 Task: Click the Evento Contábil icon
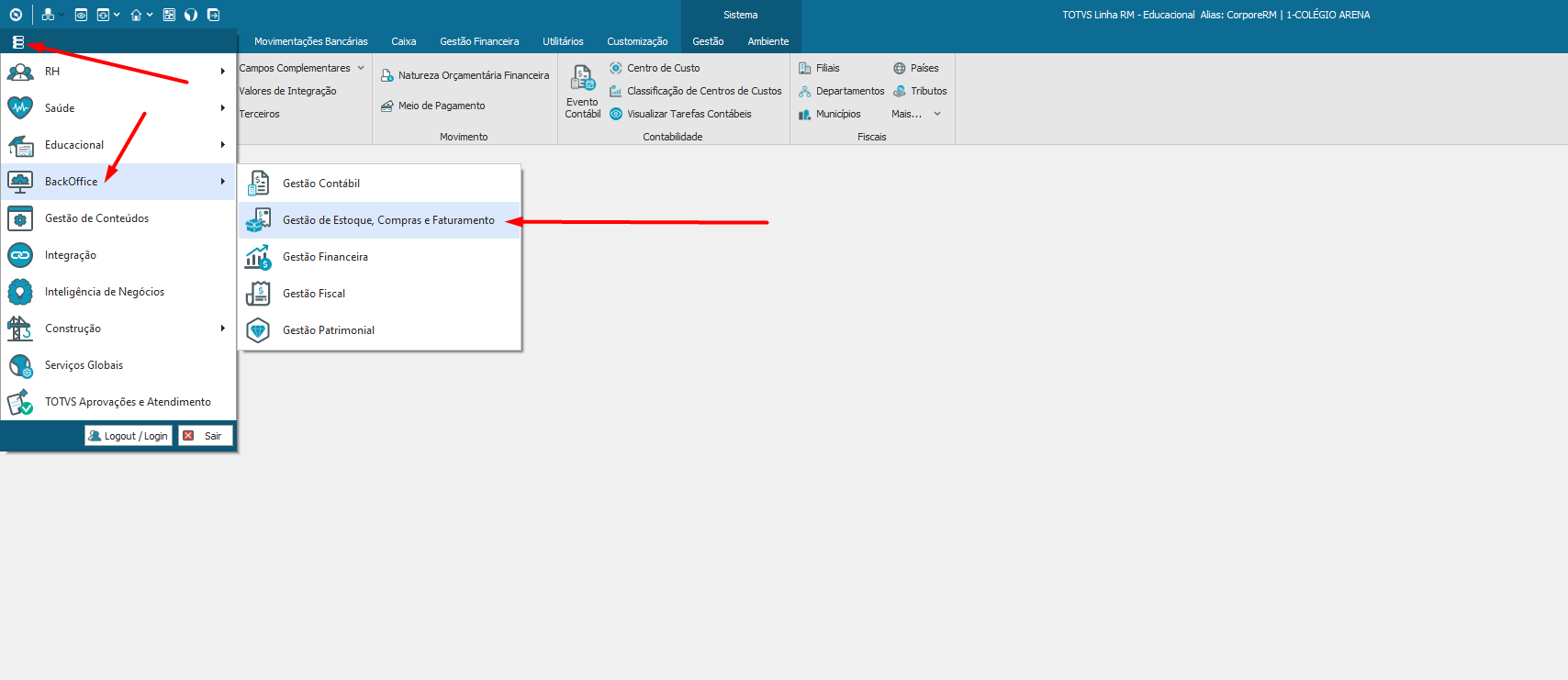(x=582, y=78)
